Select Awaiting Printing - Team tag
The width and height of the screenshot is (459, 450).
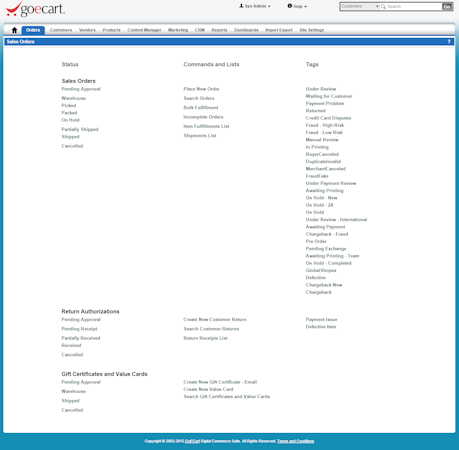[x=333, y=256]
